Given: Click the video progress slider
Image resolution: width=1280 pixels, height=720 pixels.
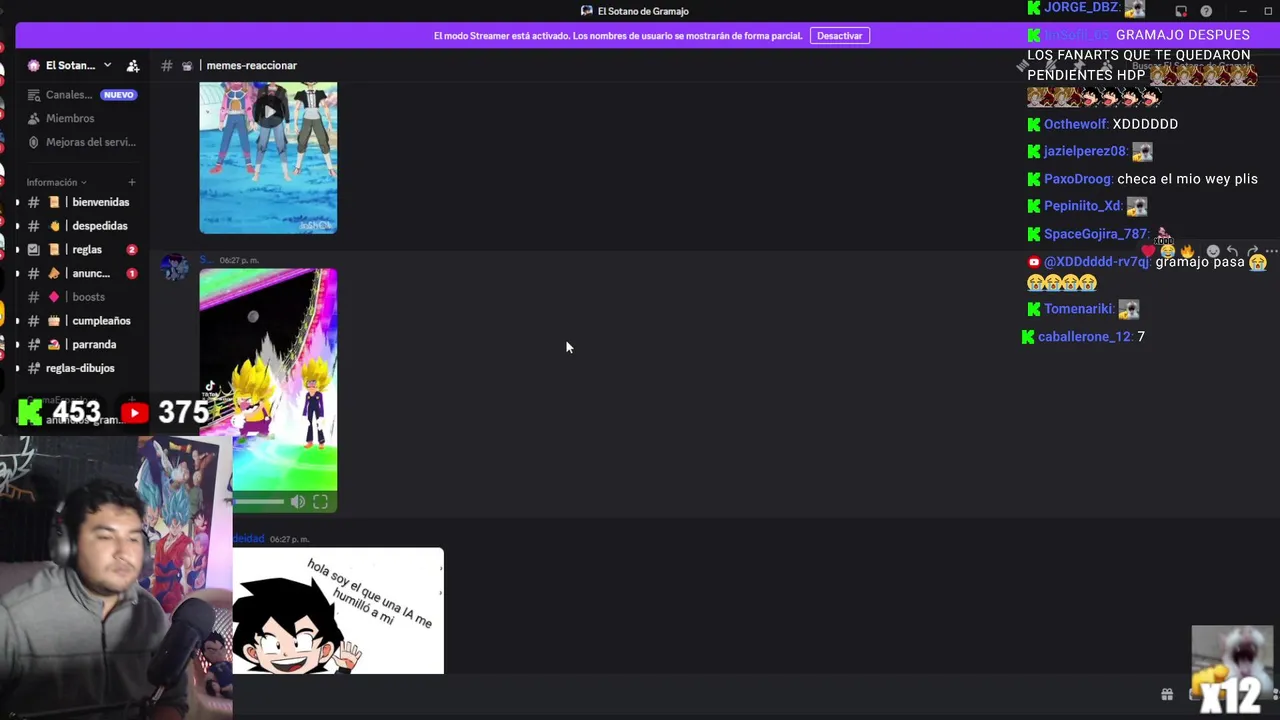Looking at the screenshot, I should 258,502.
